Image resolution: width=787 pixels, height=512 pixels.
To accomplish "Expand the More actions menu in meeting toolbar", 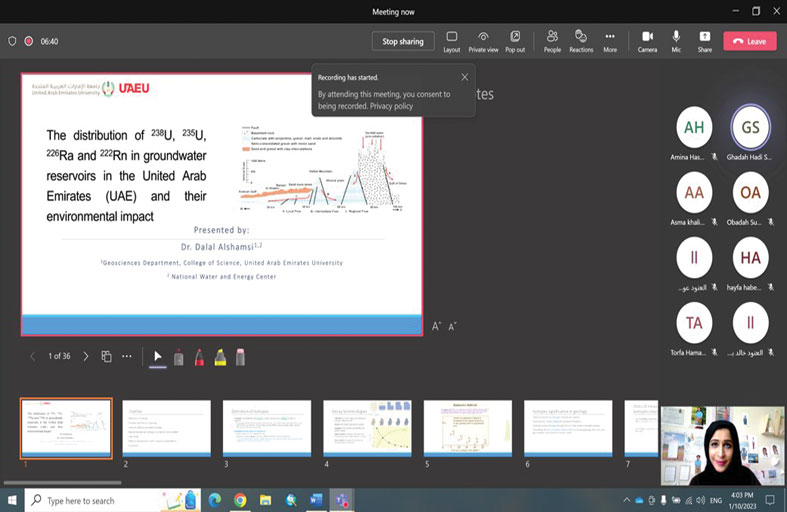I will [x=610, y=40].
